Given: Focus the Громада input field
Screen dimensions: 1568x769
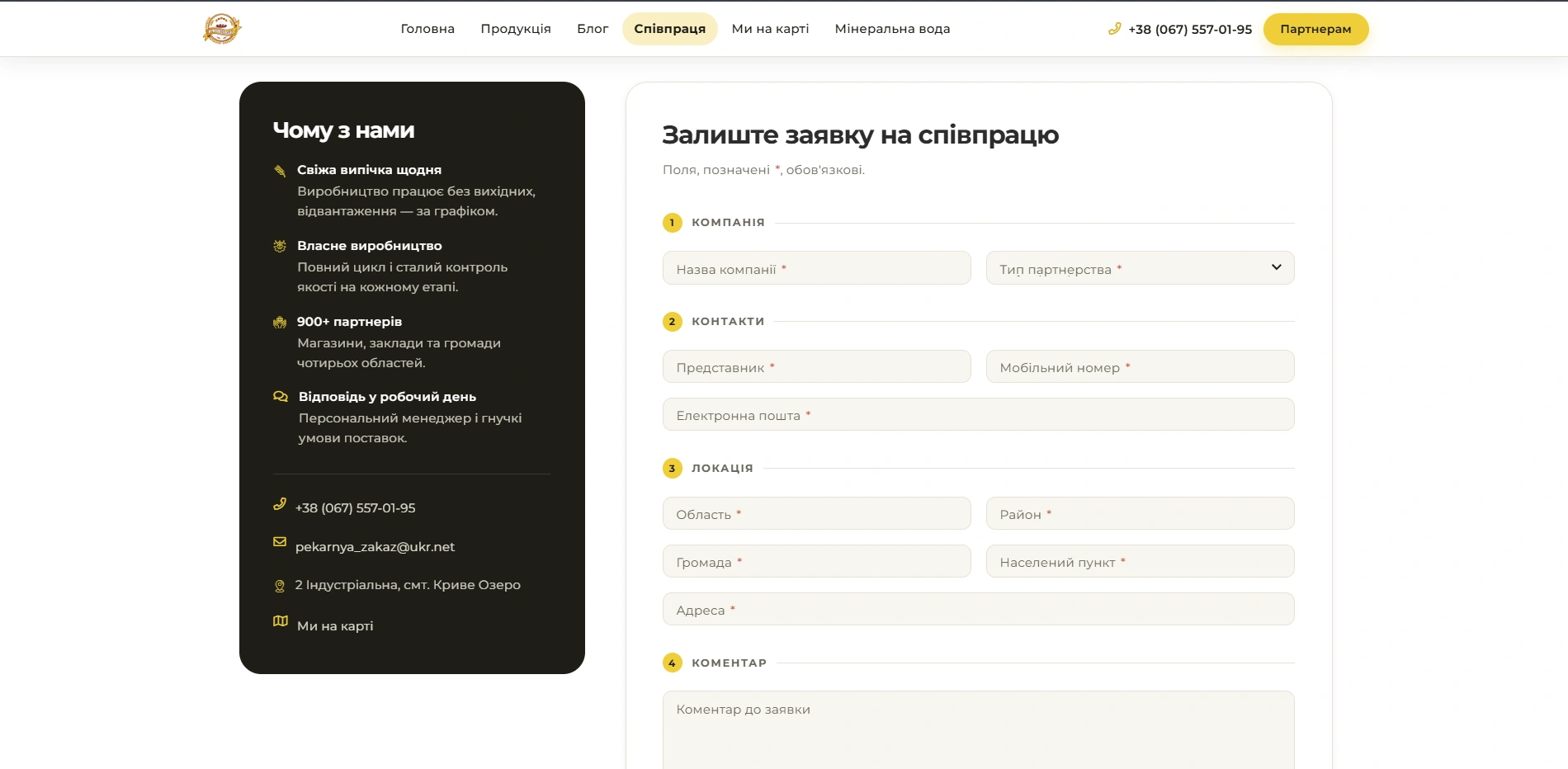Looking at the screenshot, I should point(816,561).
